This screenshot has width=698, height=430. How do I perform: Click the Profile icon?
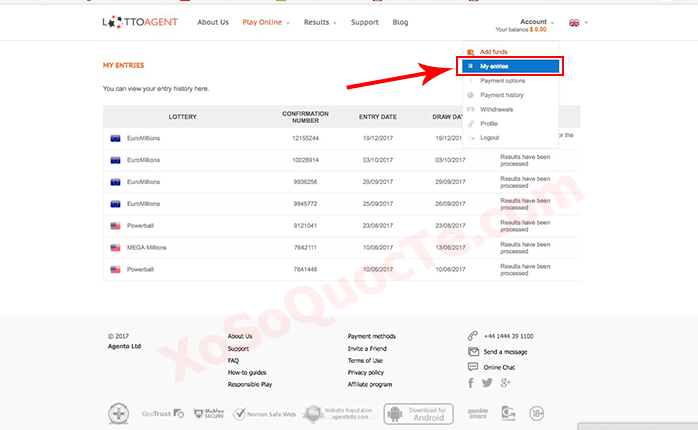pyautogui.click(x=471, y=123)
